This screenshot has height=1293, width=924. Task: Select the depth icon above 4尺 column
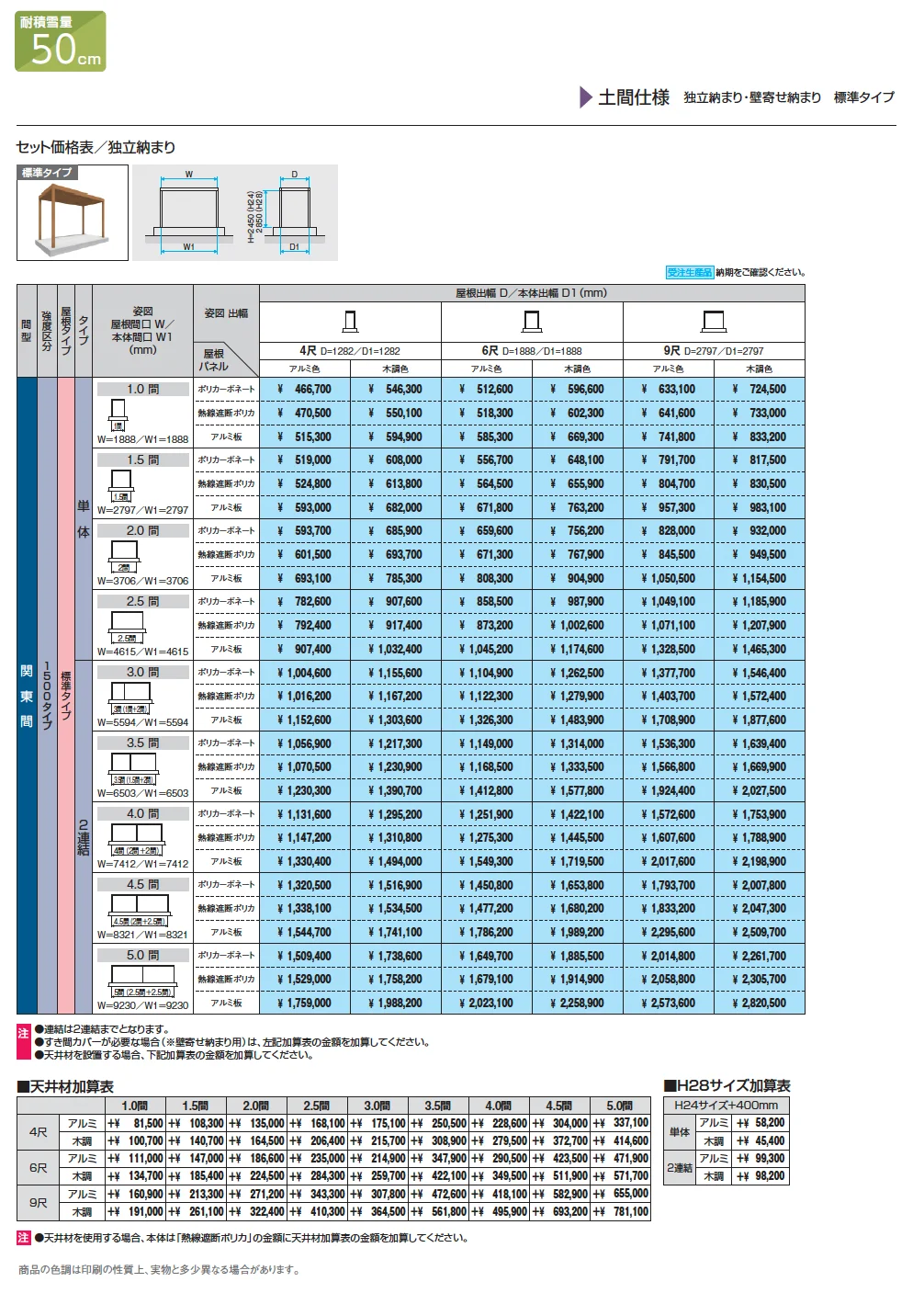pos(350,322)
